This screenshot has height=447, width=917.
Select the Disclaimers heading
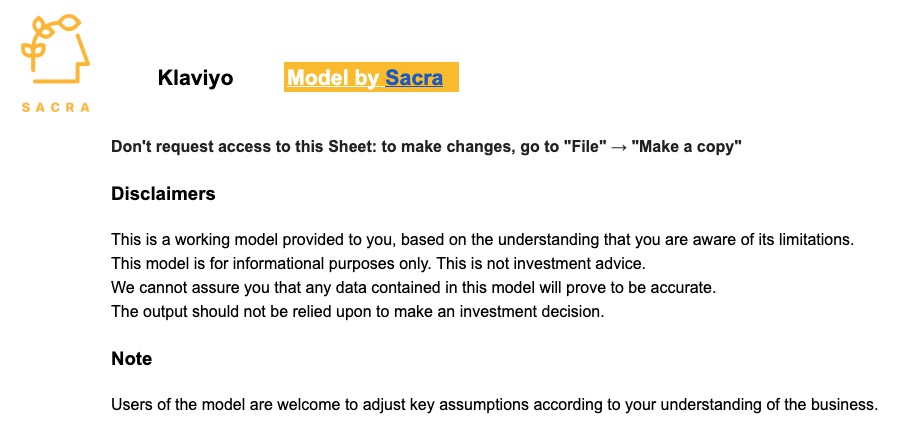click(163, 194)
